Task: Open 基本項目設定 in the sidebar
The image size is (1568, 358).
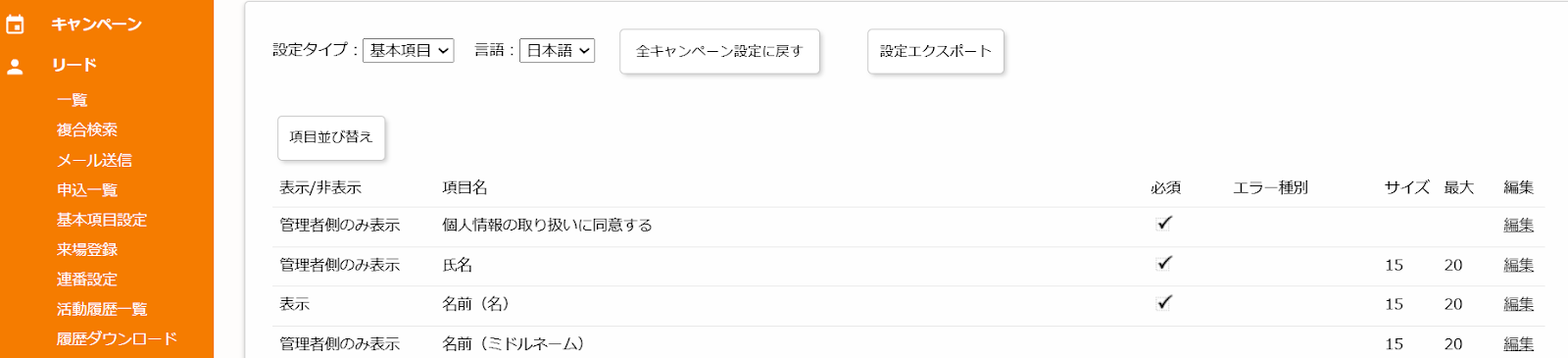Action: pos(102,220)
